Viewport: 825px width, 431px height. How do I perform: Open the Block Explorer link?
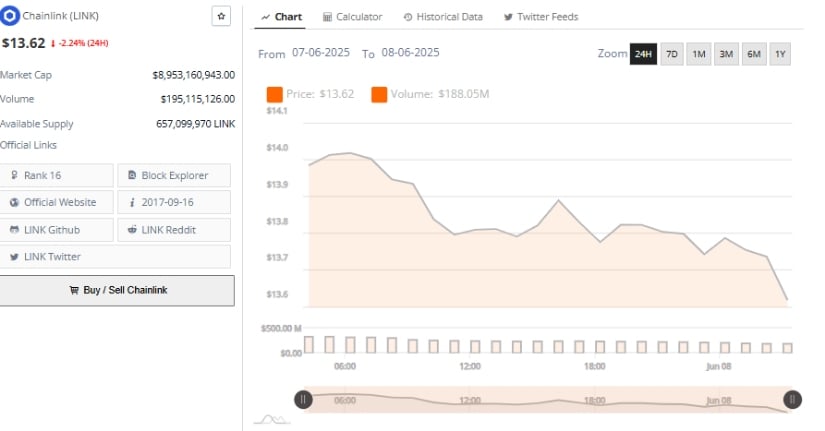[x=174, y=175]
